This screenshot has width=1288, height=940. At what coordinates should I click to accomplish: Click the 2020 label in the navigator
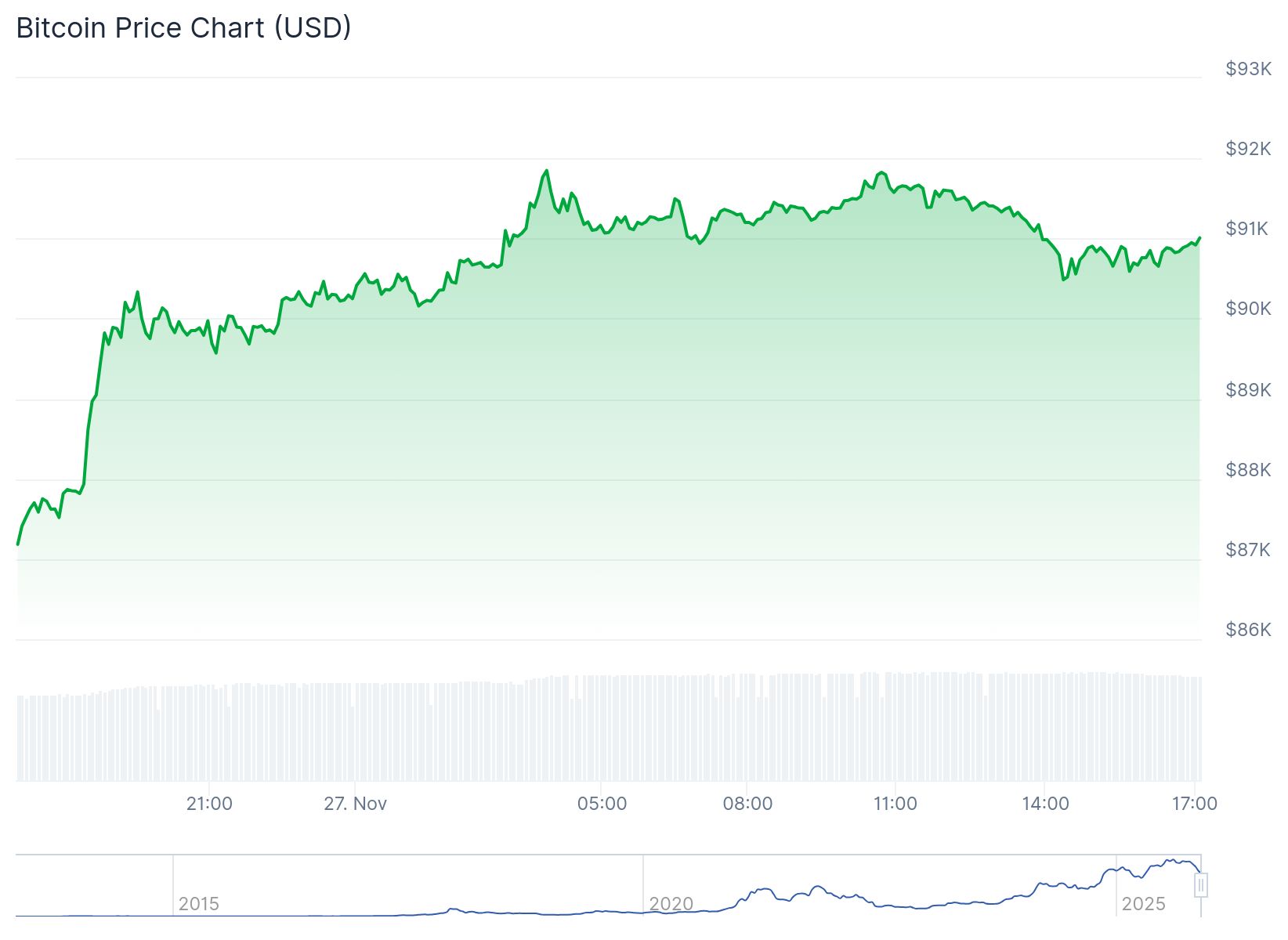pos(671,904)
